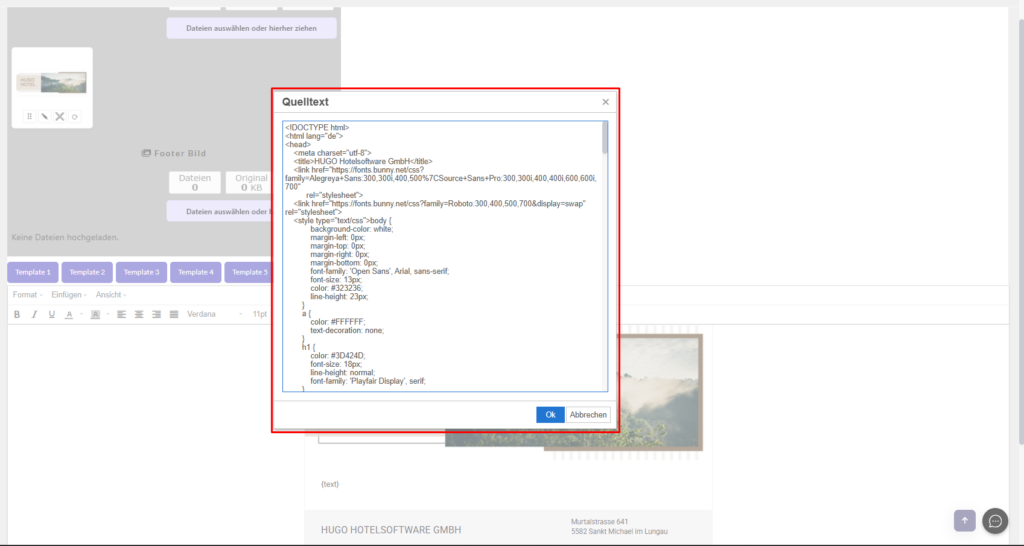Align text to the left
Viewport: 1024px width, 546px height.
[121, 314]
